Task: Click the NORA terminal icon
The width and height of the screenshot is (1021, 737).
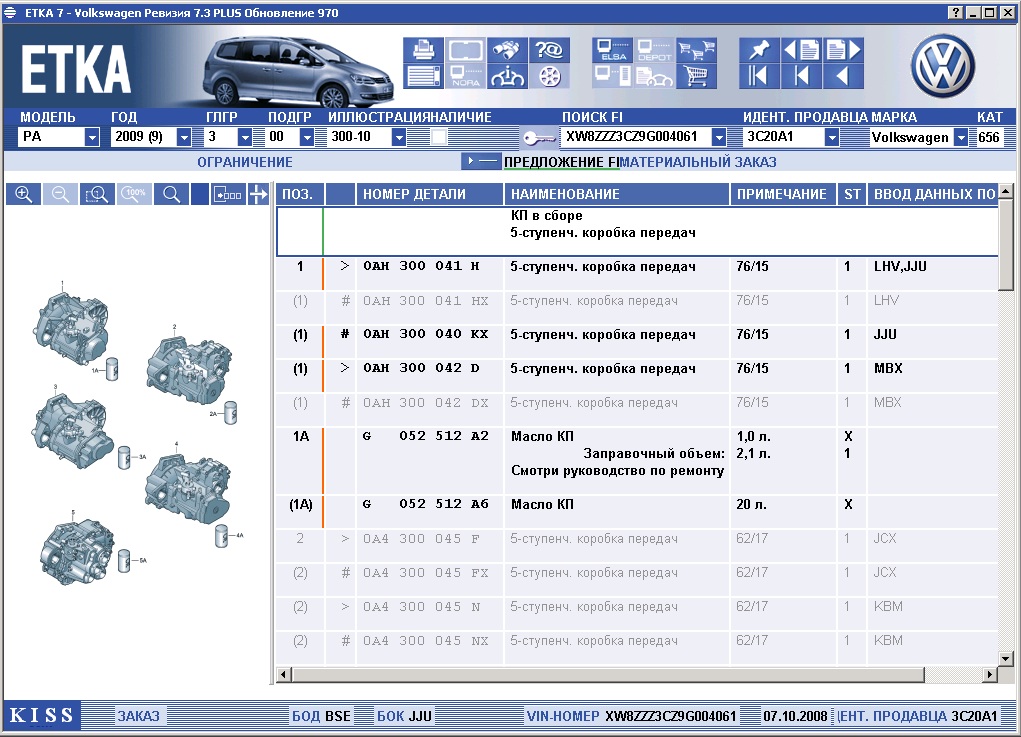Action: click(x=466, y=76)
